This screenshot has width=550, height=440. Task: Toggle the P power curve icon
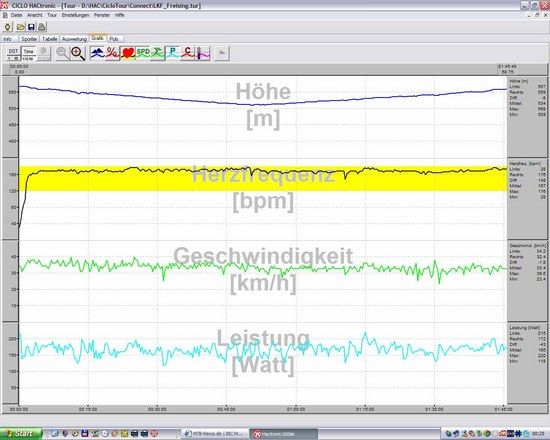[x=173, y=53]
